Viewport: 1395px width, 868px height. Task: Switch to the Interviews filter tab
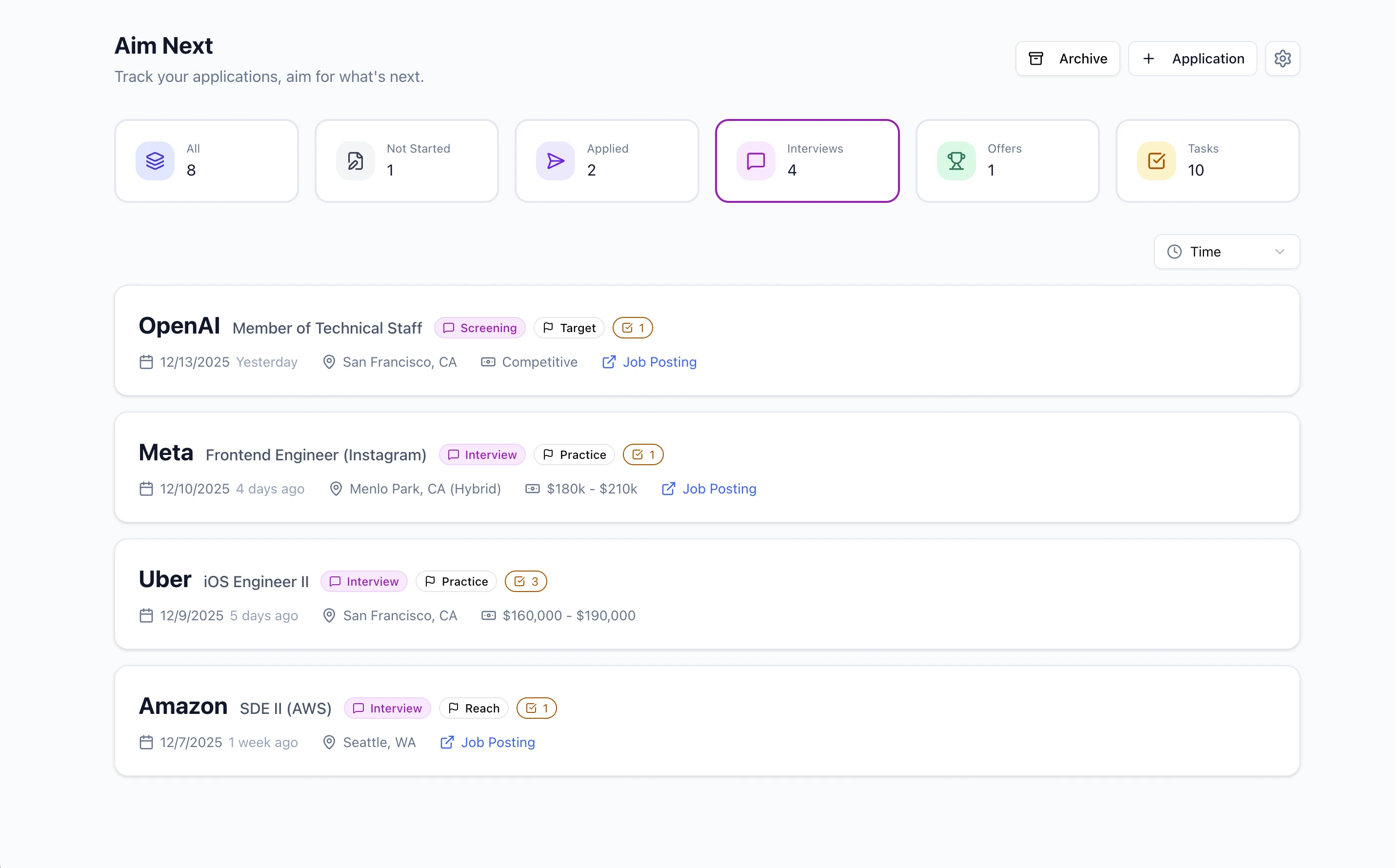point(807,161)
